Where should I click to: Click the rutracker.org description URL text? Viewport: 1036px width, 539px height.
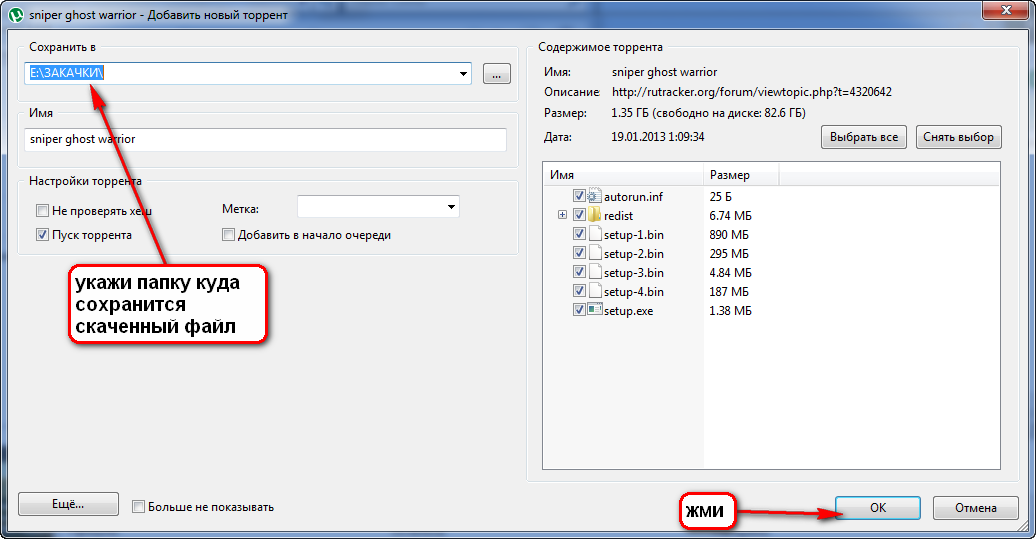(x=751, y=92)
